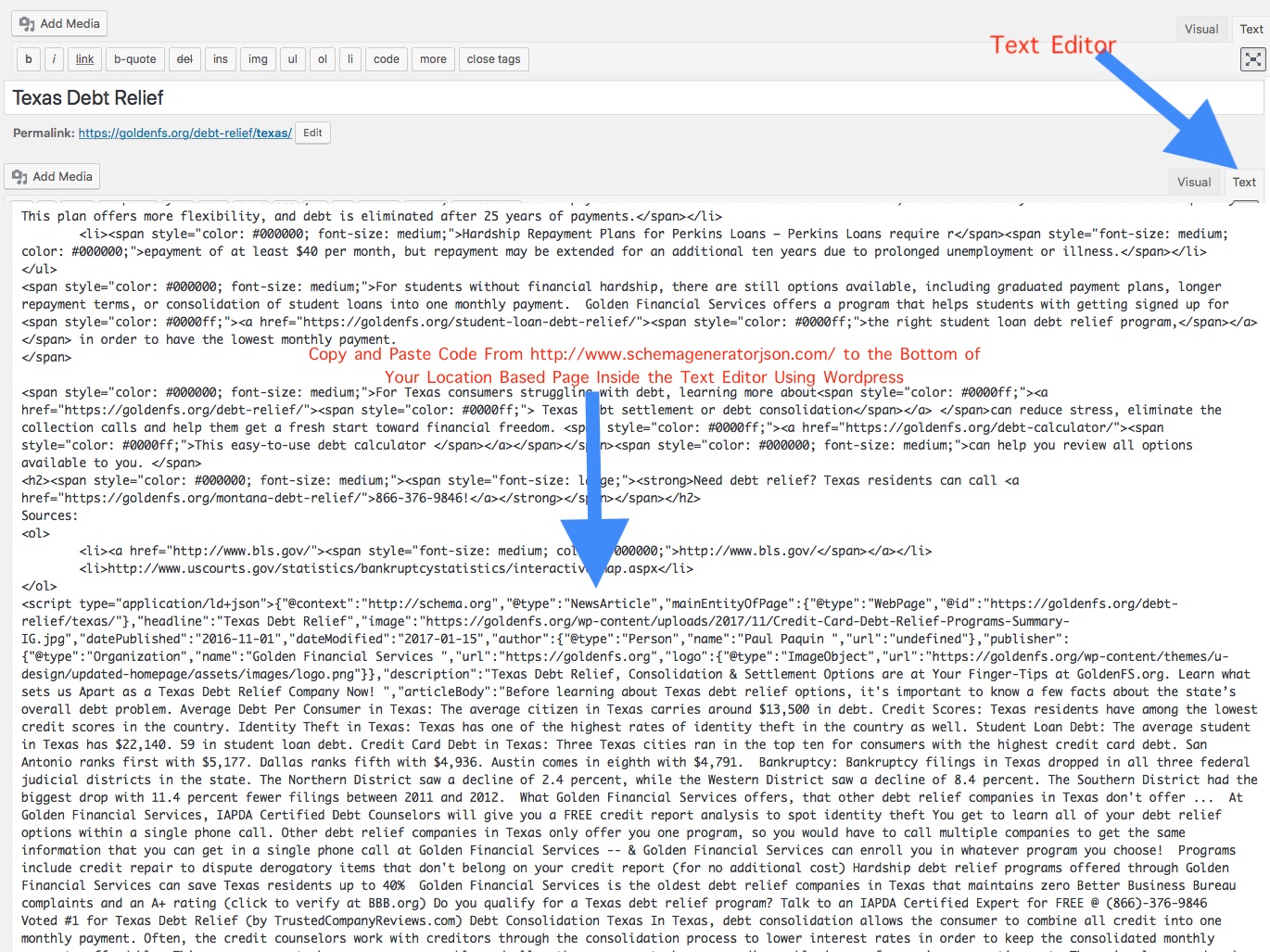
Task: Select the lower Text editor tab
Action: (1244, 182)
